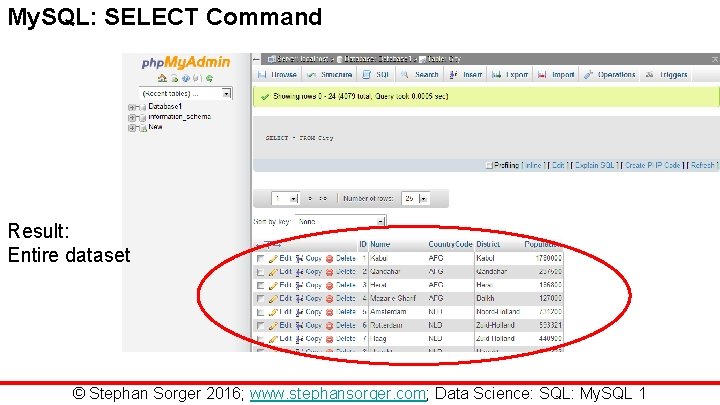Click the Insert tab icon
720x405 pixels.
coord(453,74)
